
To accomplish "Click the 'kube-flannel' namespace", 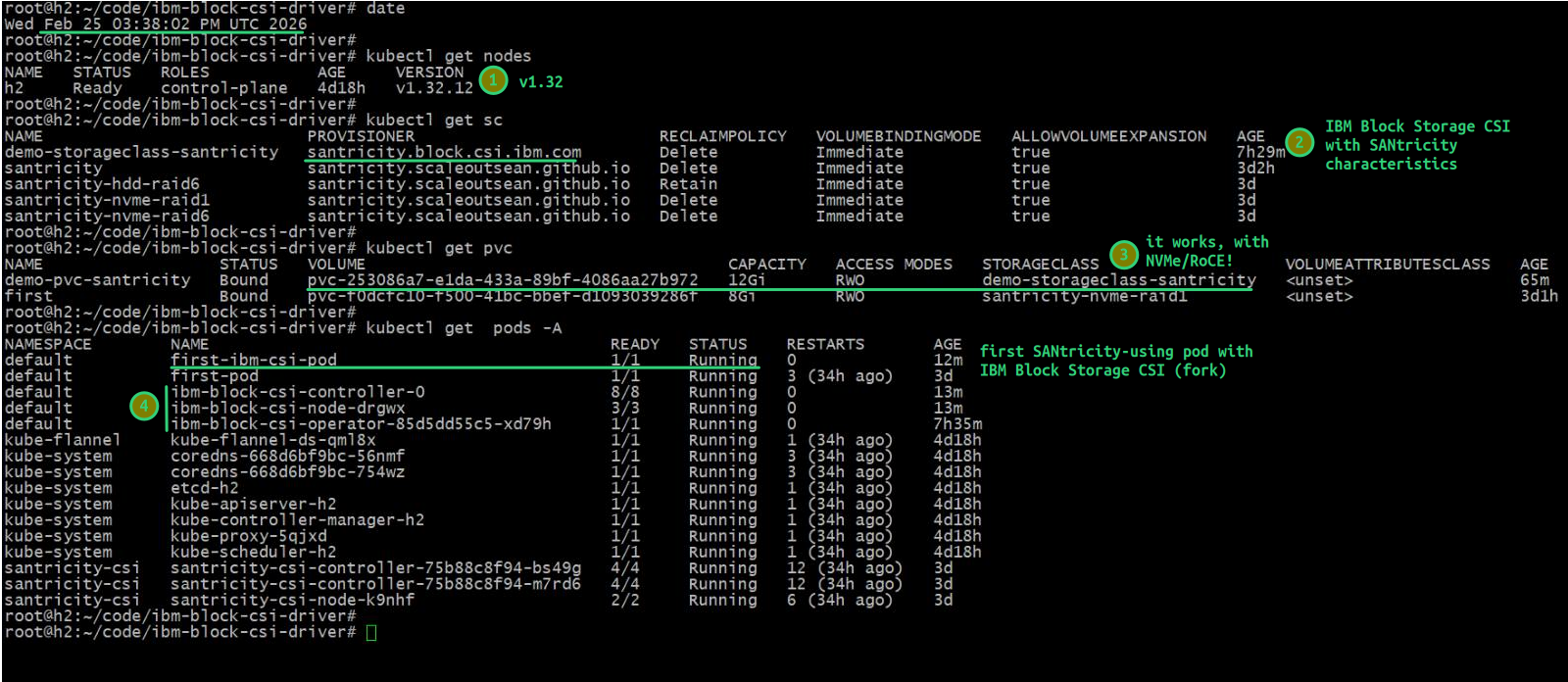I will (x=63, y=440).
